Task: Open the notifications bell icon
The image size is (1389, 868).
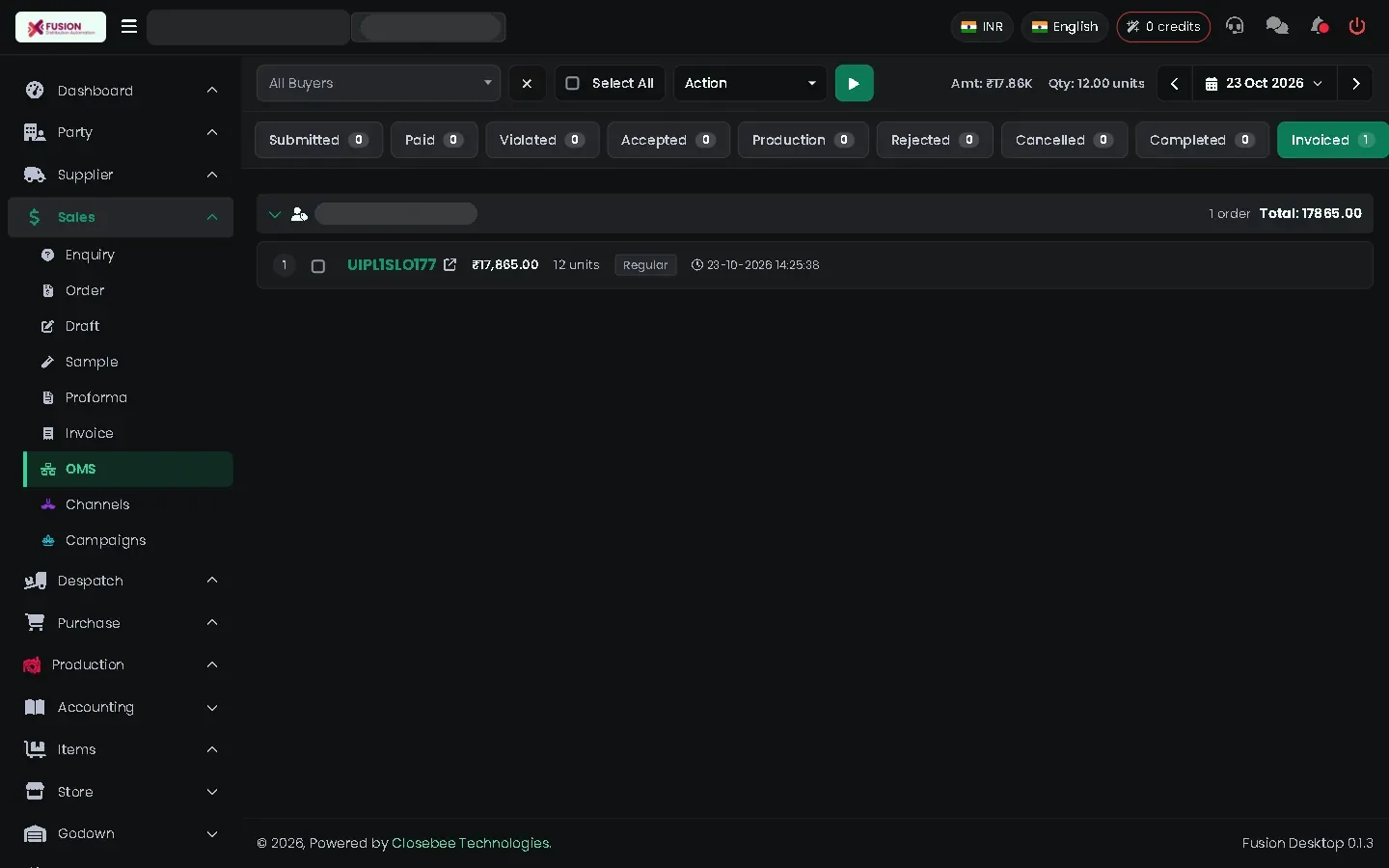Action: [x=1320, y=26]
